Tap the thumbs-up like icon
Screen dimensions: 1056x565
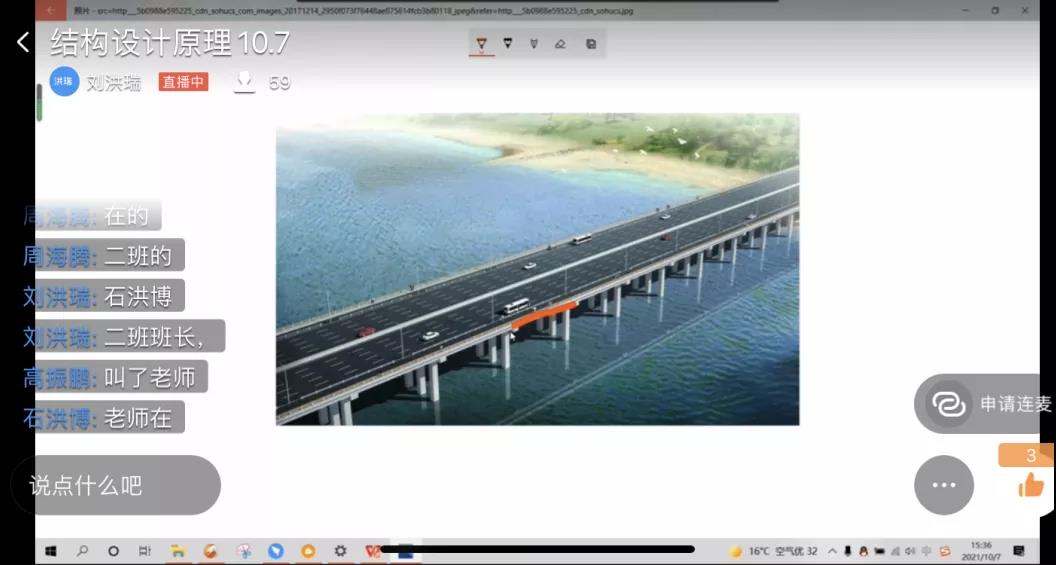click(x=1030, y=485)
